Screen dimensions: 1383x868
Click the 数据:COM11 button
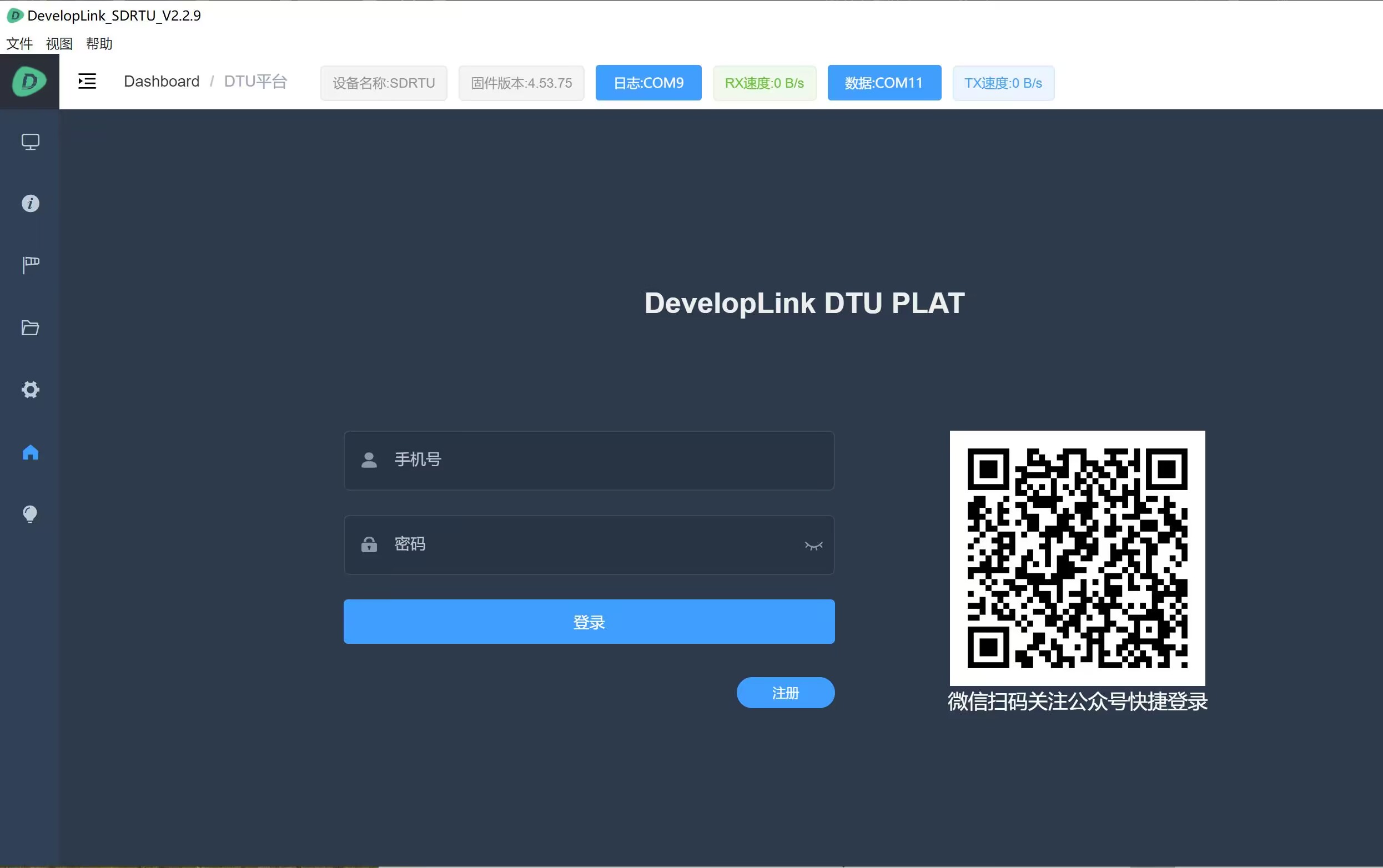click(884, 83)
